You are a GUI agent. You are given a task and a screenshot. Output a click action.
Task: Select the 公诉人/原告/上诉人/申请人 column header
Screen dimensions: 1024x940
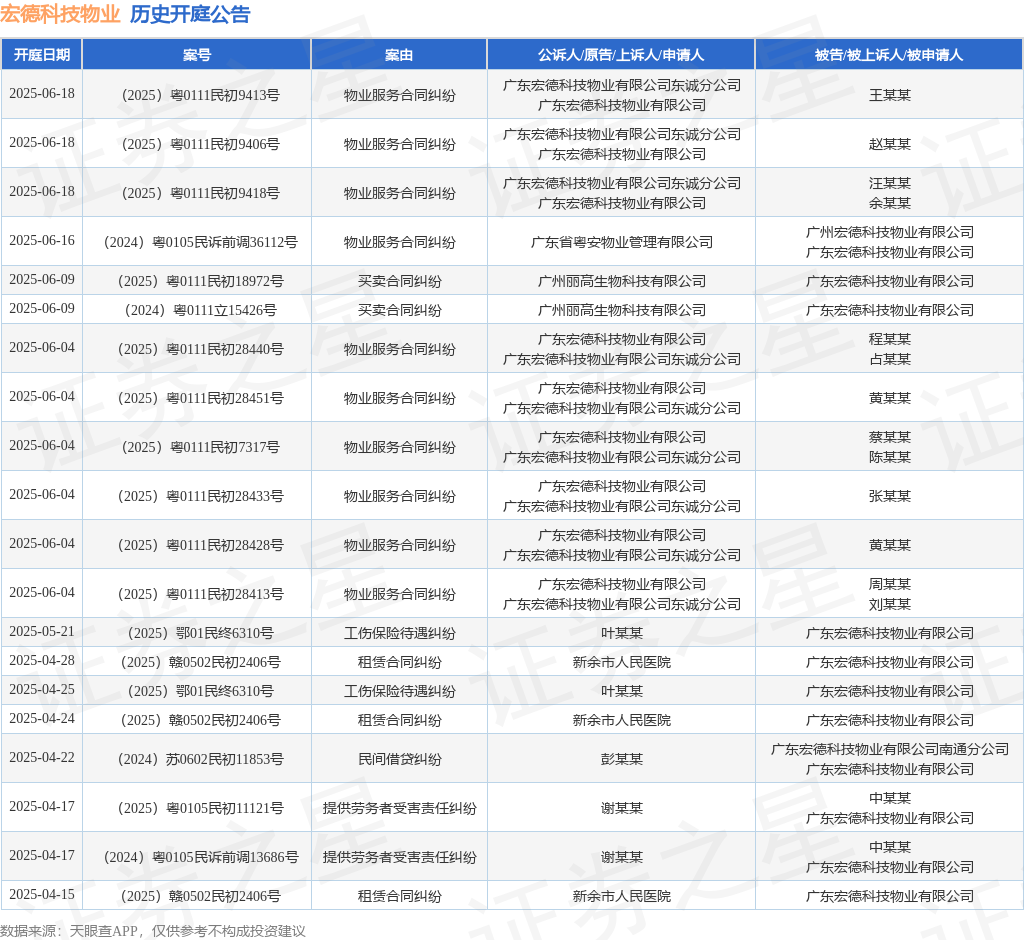coord(621,55)
